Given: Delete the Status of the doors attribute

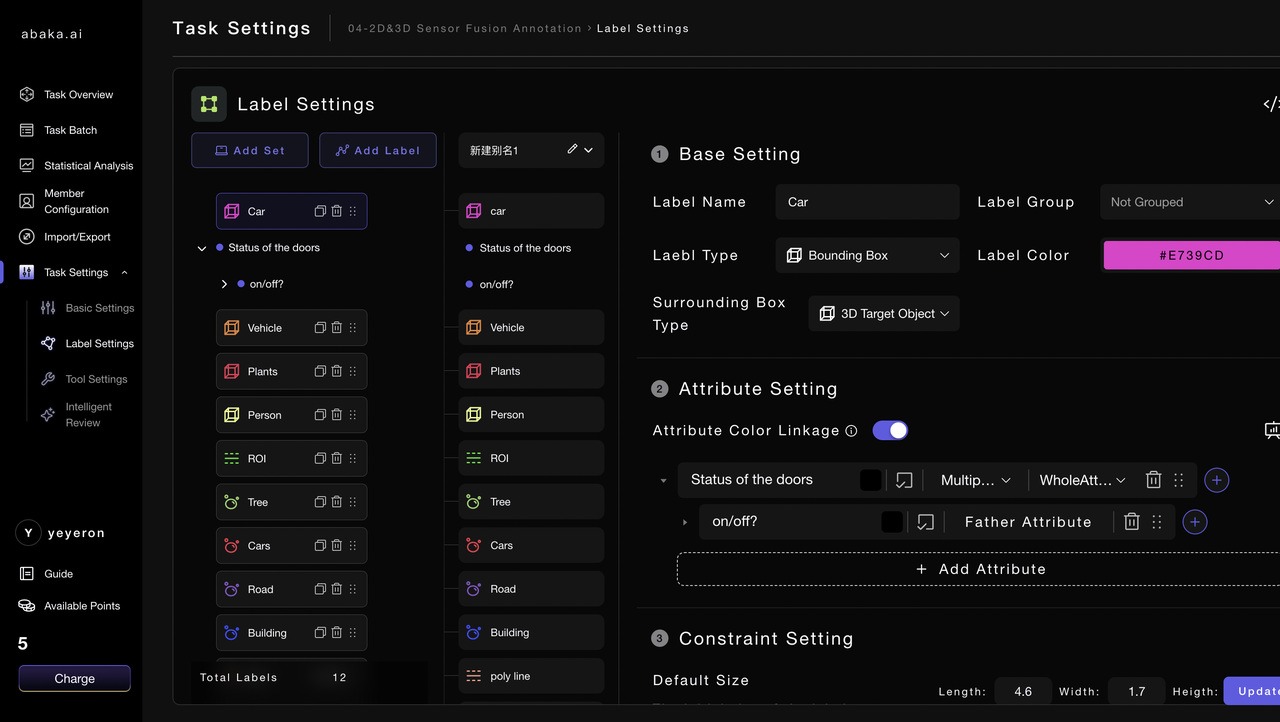Looking at the screenshot, I should point(1153,480).
